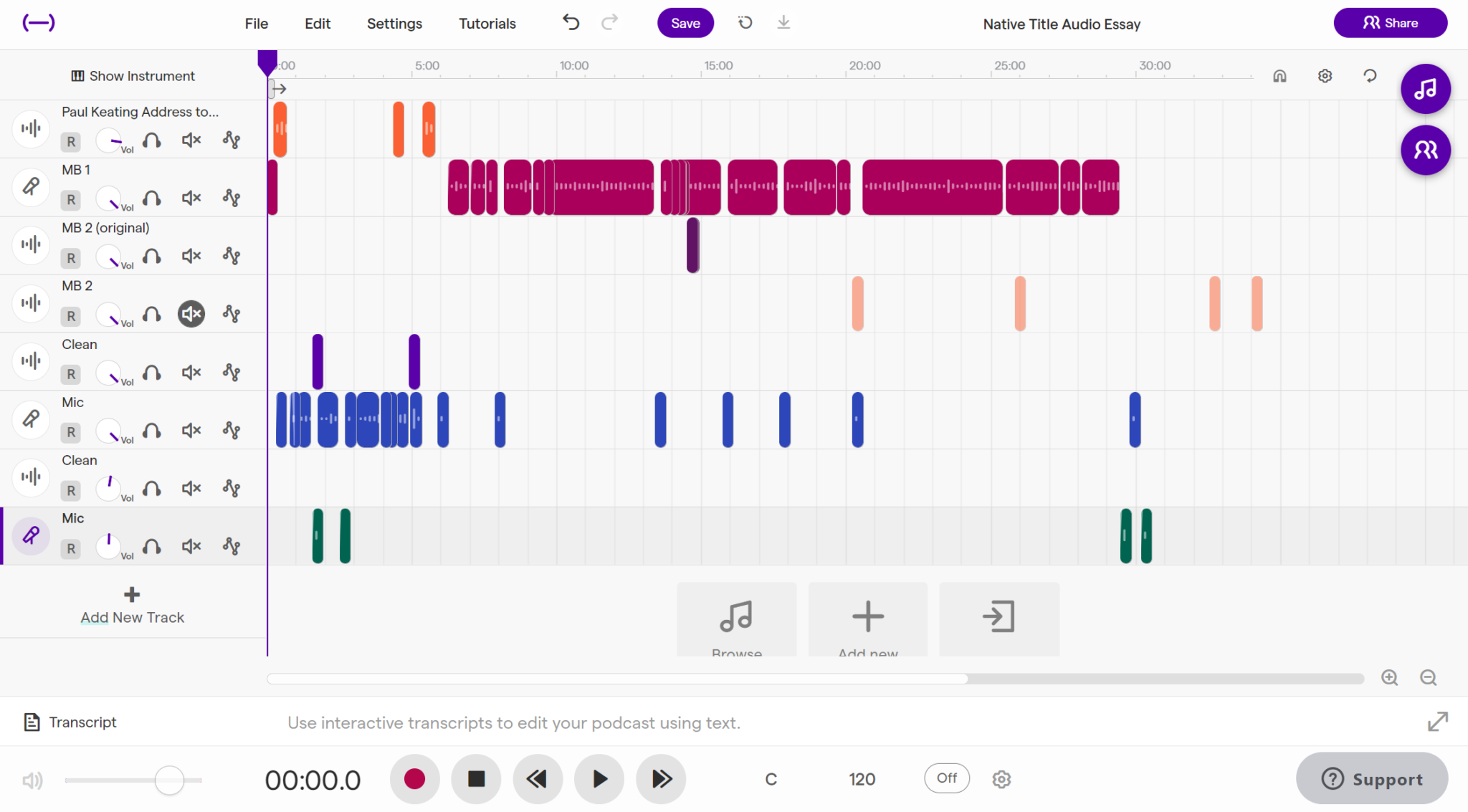Open the Tutorials menu
Screen dimensions: 1468x812
487,24
